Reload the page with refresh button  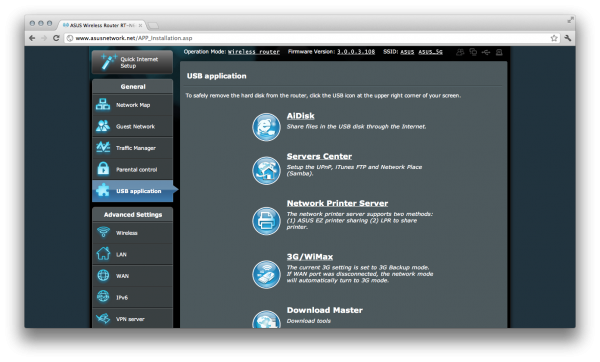point(56,38)
